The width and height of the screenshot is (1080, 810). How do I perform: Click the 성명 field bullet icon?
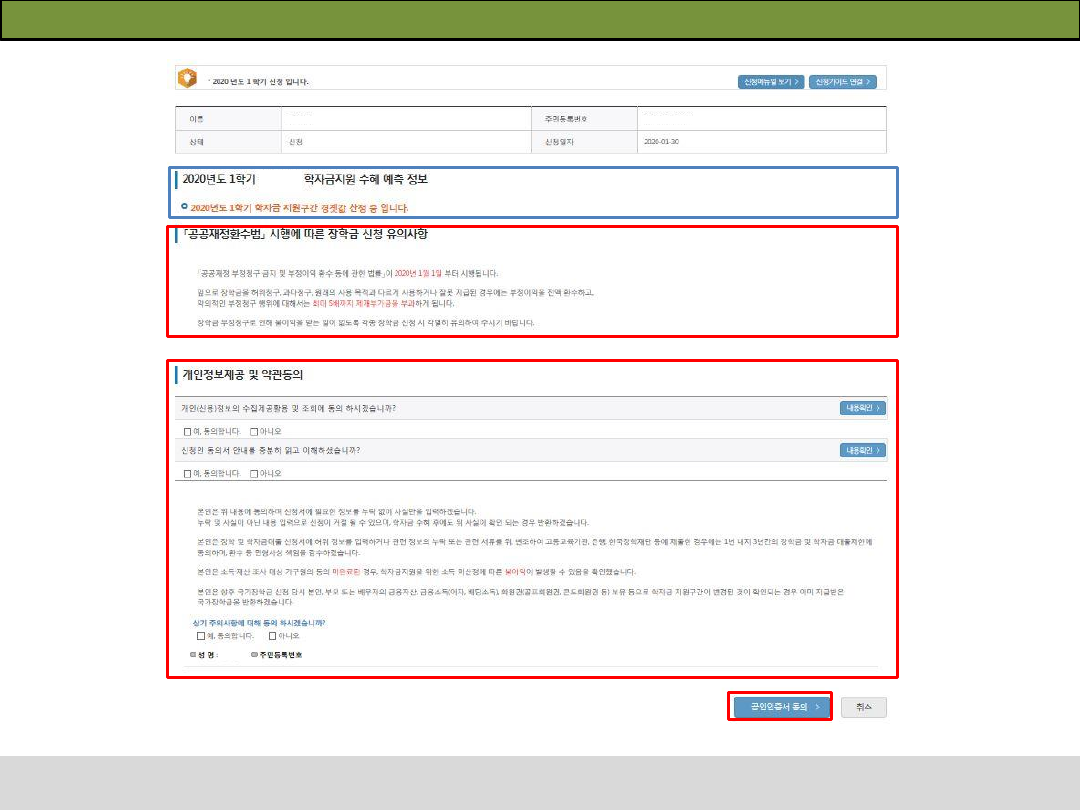(193, 655)
